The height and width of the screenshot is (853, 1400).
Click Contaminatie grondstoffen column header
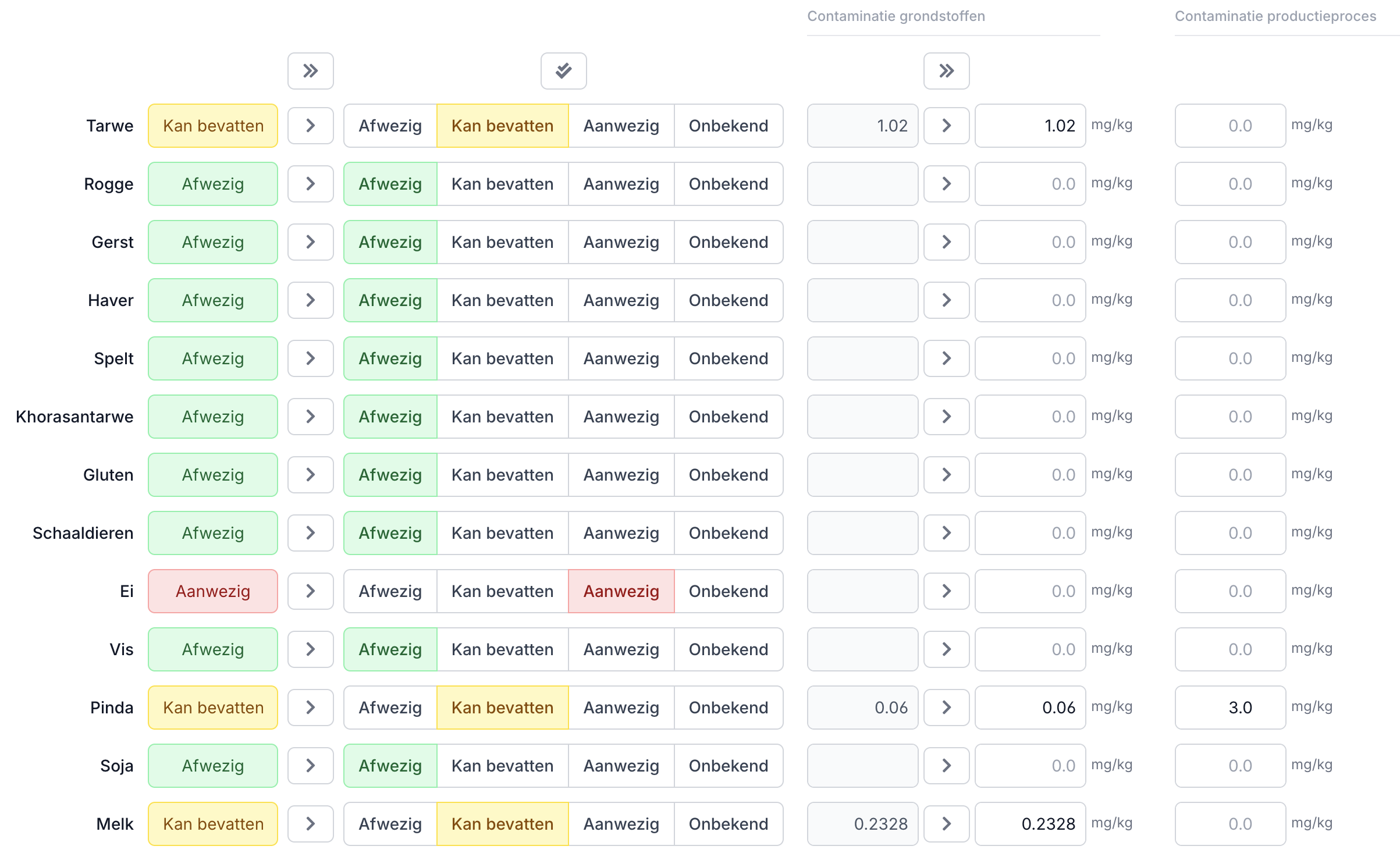tap(896, 16)
